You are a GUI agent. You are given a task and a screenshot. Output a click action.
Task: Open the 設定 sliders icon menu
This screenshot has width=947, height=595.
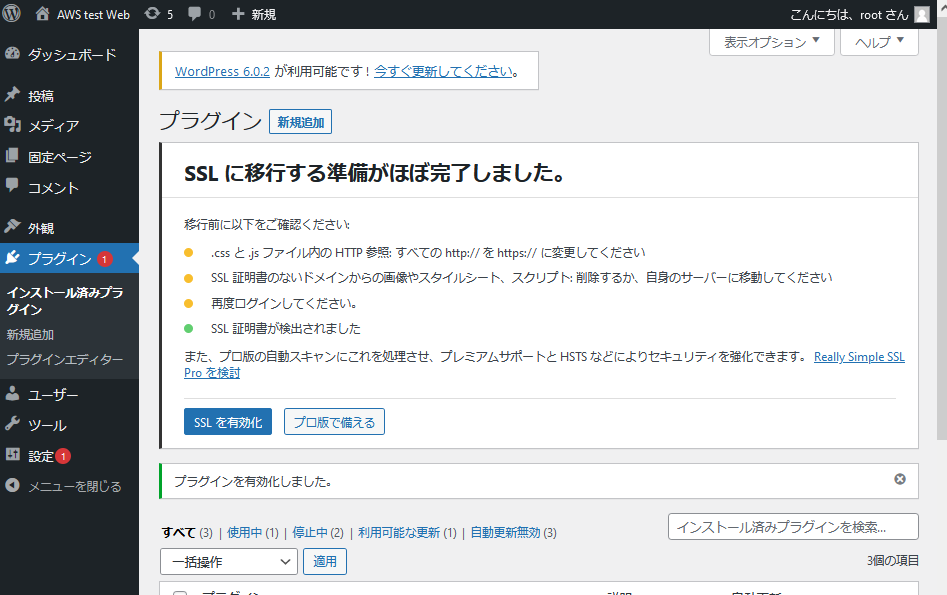12,455
